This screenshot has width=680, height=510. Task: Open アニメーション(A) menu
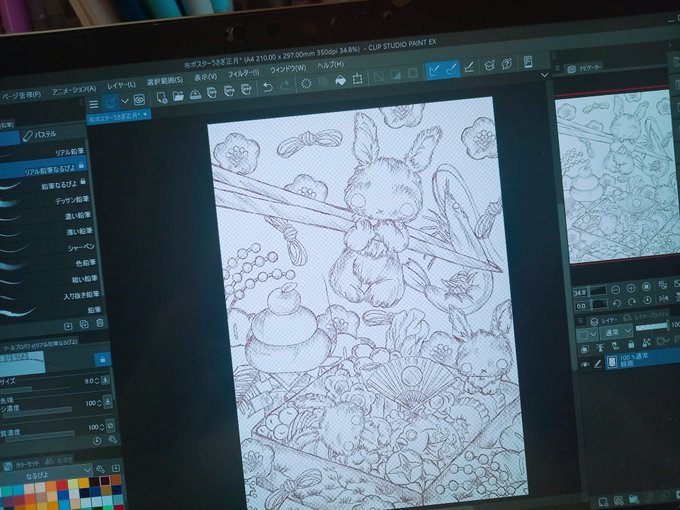(x=74, y=90)
